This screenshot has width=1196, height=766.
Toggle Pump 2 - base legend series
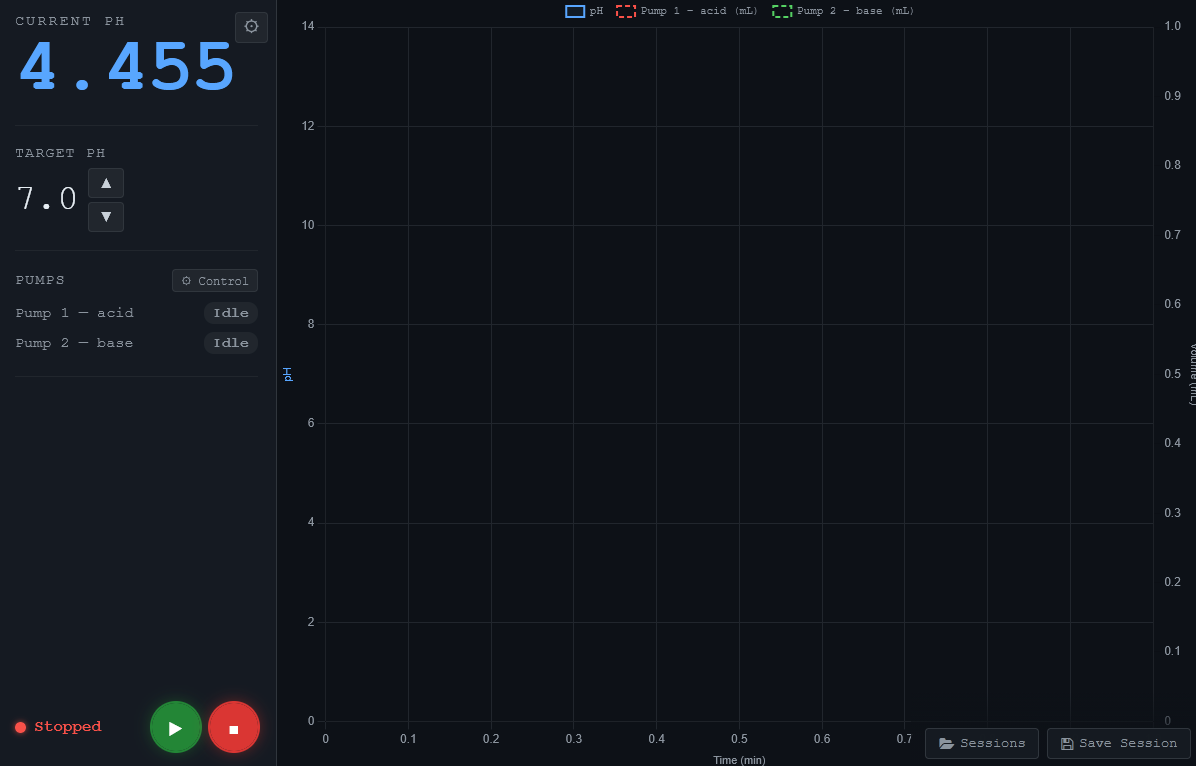tap(843, 11)
